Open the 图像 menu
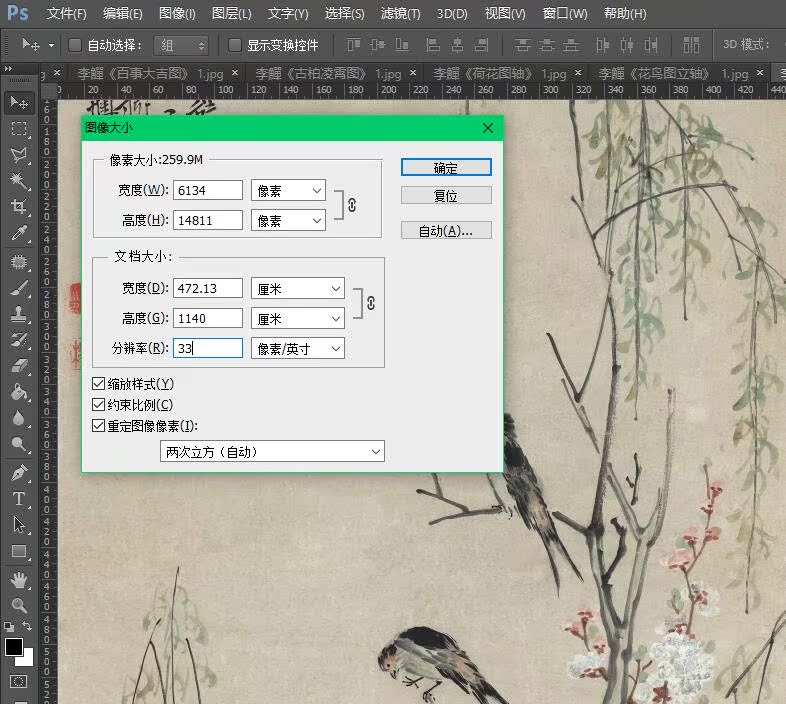Screen dimensions: 786x704 [x=177, y=14]
